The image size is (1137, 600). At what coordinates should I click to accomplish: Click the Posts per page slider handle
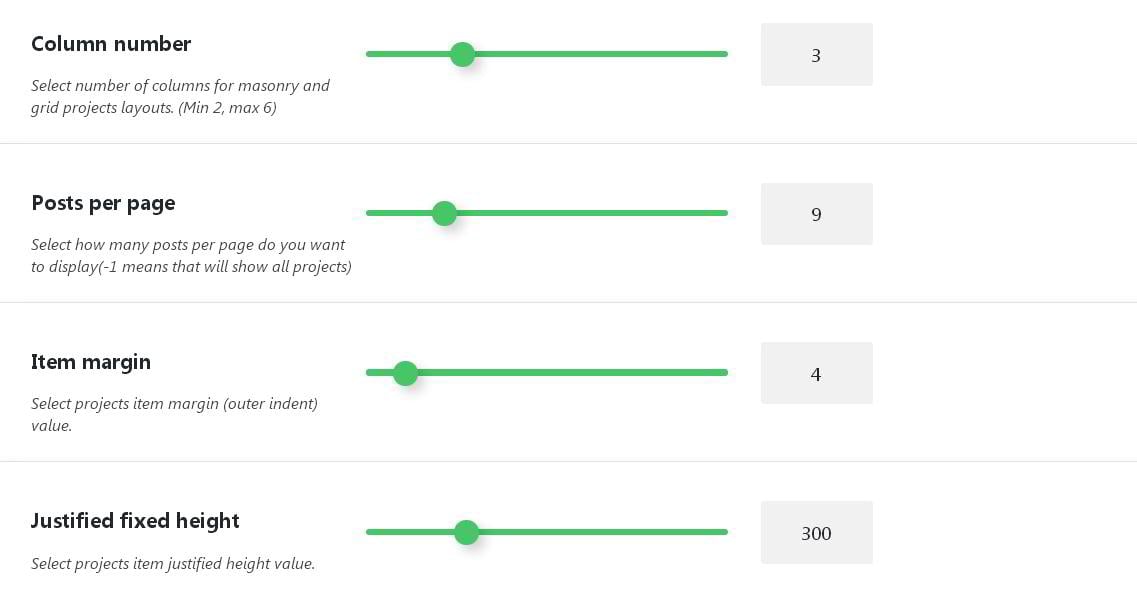[x=444, y=213]
